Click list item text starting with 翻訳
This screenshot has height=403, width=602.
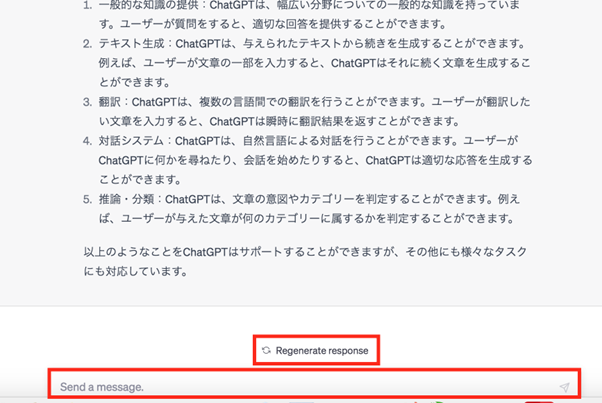click(x=314, y=112)
